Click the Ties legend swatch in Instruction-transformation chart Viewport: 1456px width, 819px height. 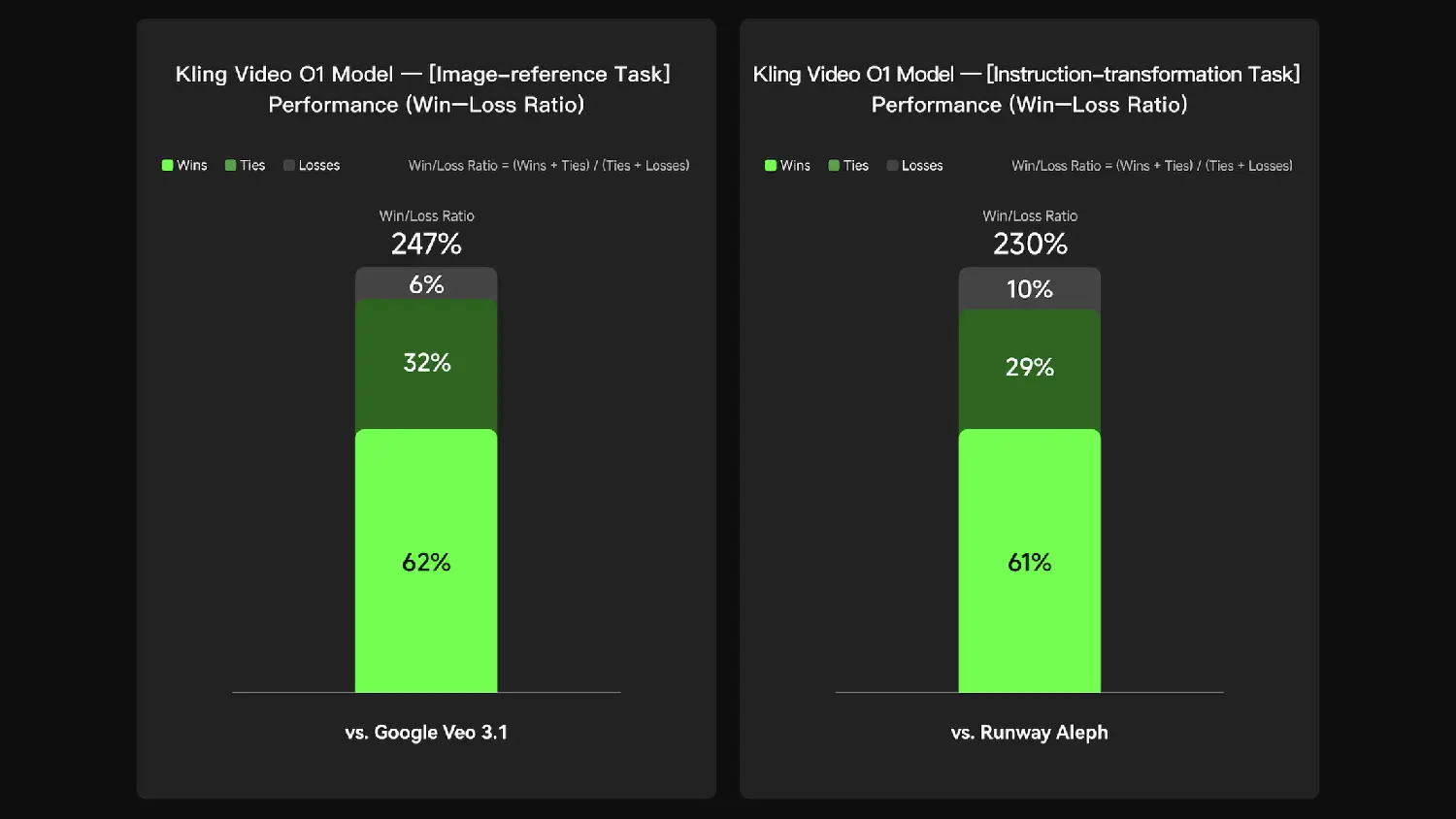tap(834, 166)
